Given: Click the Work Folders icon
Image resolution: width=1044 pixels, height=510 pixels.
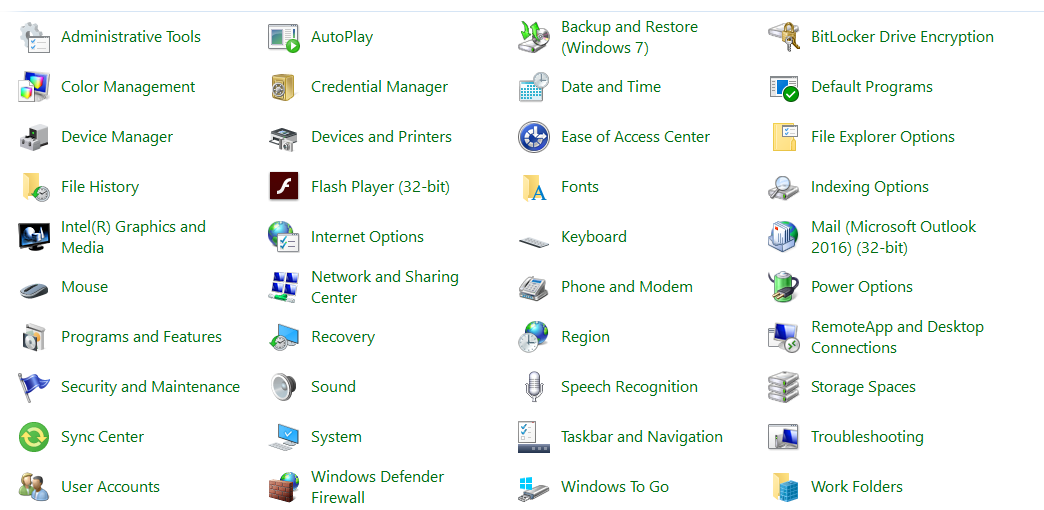Looking at the screenshot, I should pyautogui.click(x=784, y=487).
